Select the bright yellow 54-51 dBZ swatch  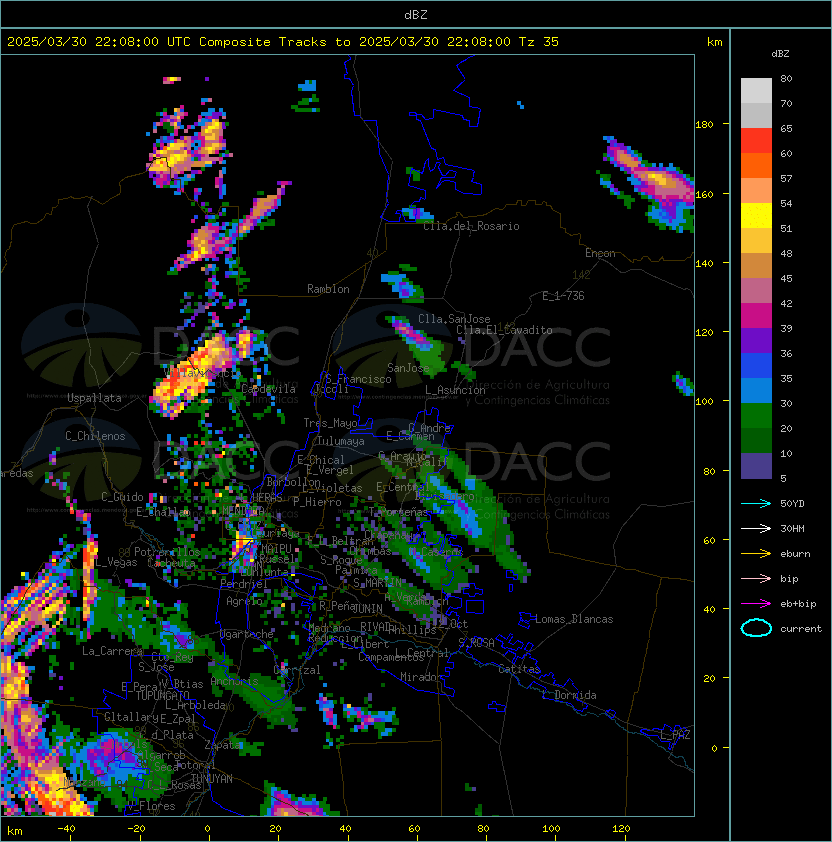[756, 216]
